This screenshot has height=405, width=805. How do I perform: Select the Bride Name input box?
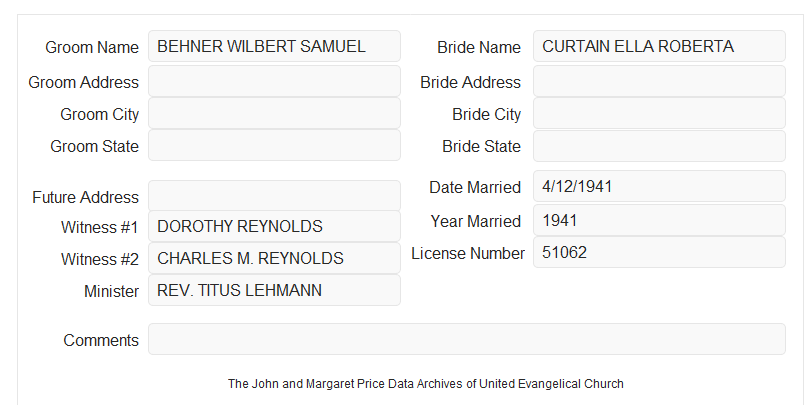pos(659,46)
